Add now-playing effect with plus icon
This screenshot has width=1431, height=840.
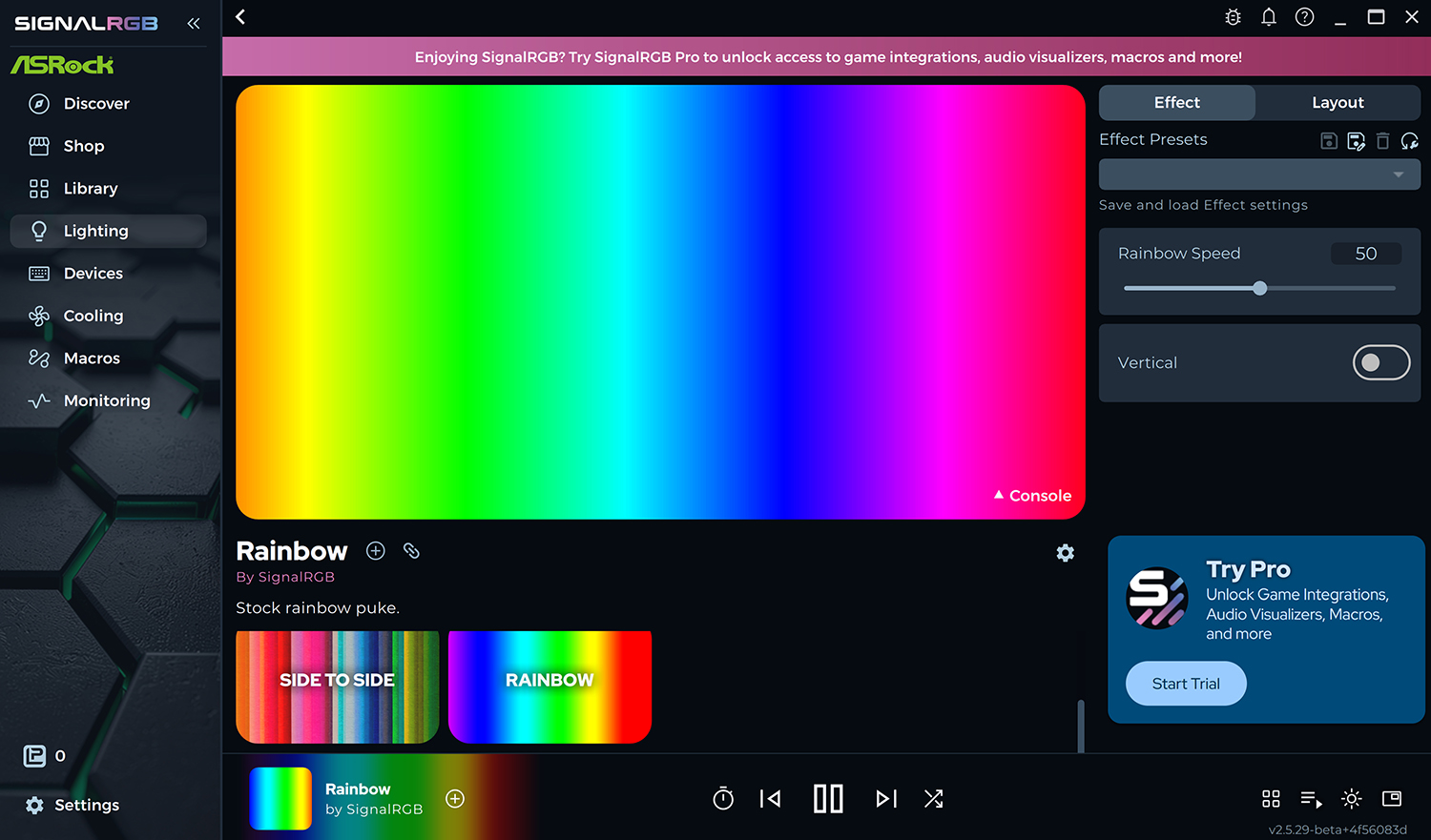(x=455, y=799)
